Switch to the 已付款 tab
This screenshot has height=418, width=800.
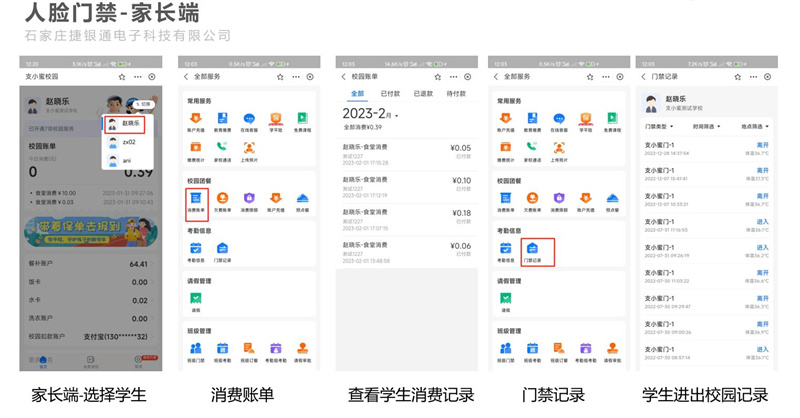(390, 93)
